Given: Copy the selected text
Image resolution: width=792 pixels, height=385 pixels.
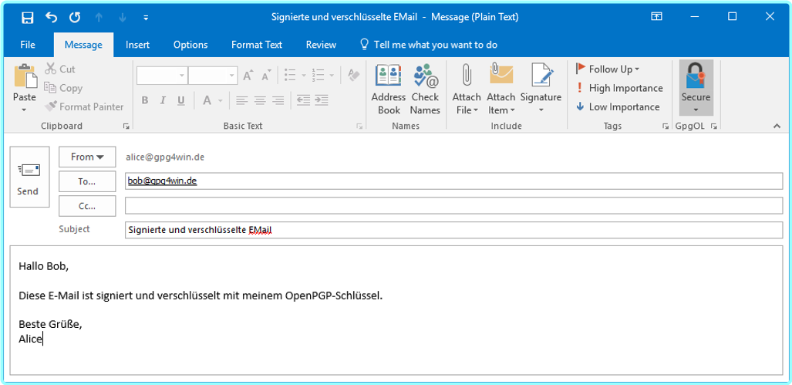Looking at the screenshot, I should (x=64, y=87).
